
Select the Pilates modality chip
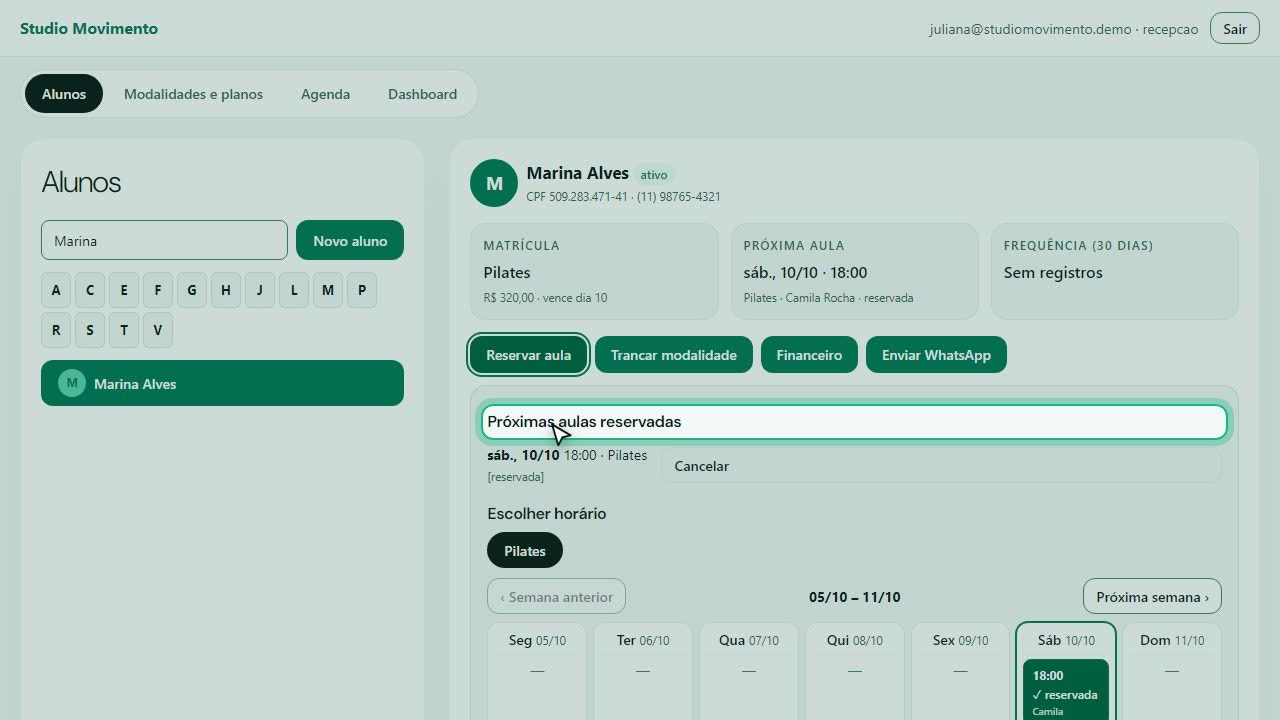[x=525, y=551]
